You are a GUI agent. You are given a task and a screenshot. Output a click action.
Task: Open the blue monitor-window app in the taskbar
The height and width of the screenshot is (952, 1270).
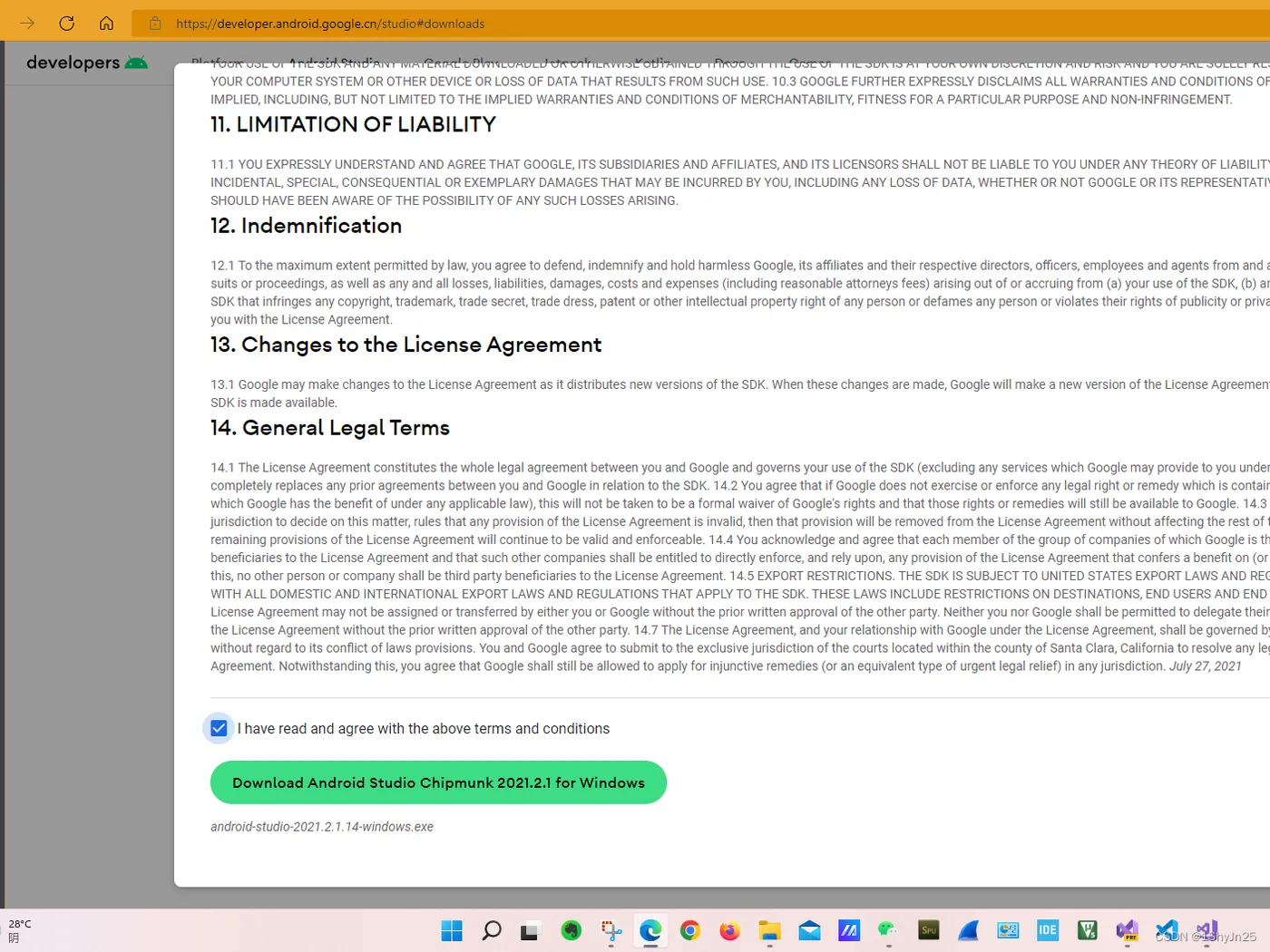[x=1008, y=930]
